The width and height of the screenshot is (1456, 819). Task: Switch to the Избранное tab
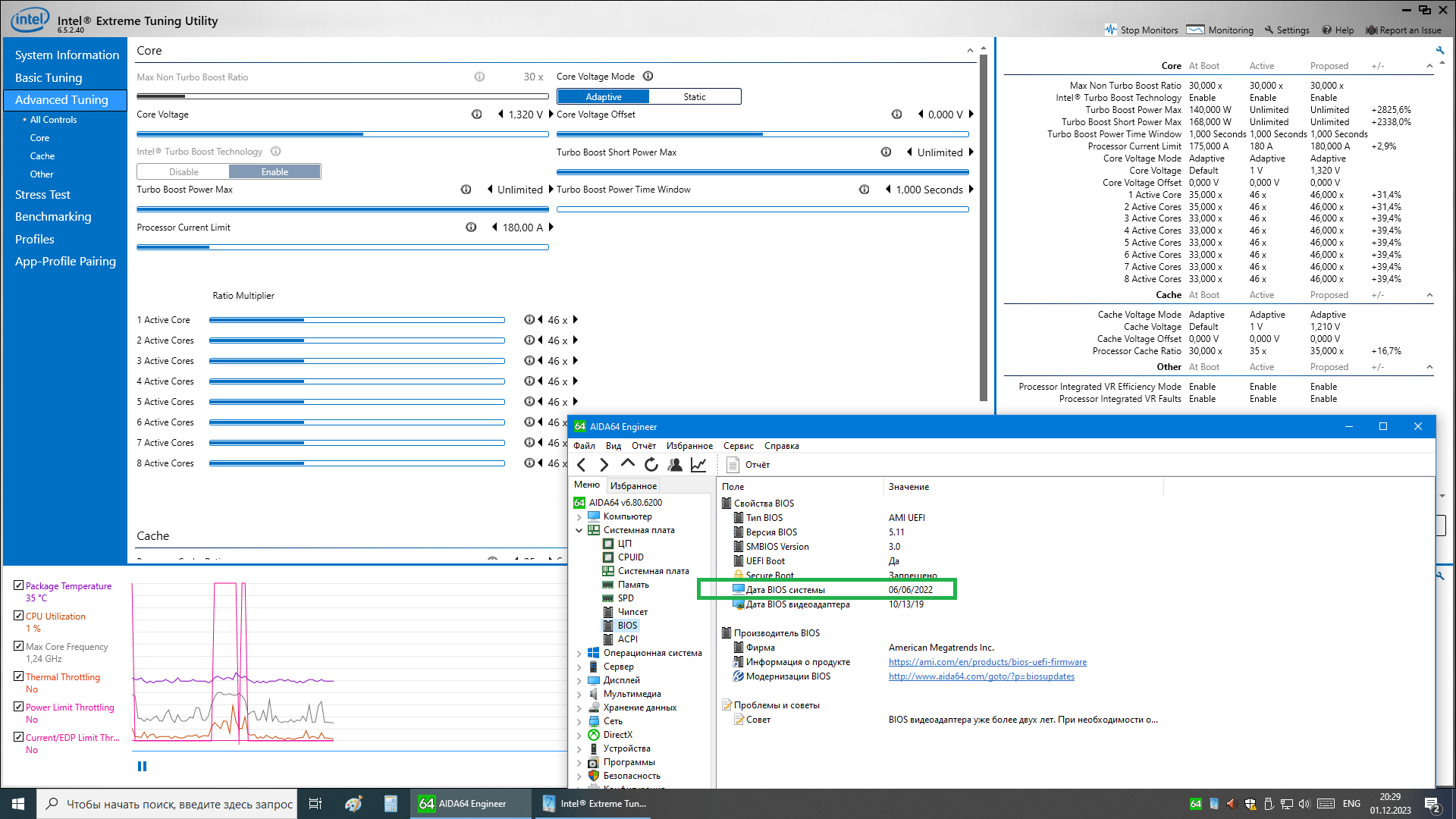tap(633, 486)
